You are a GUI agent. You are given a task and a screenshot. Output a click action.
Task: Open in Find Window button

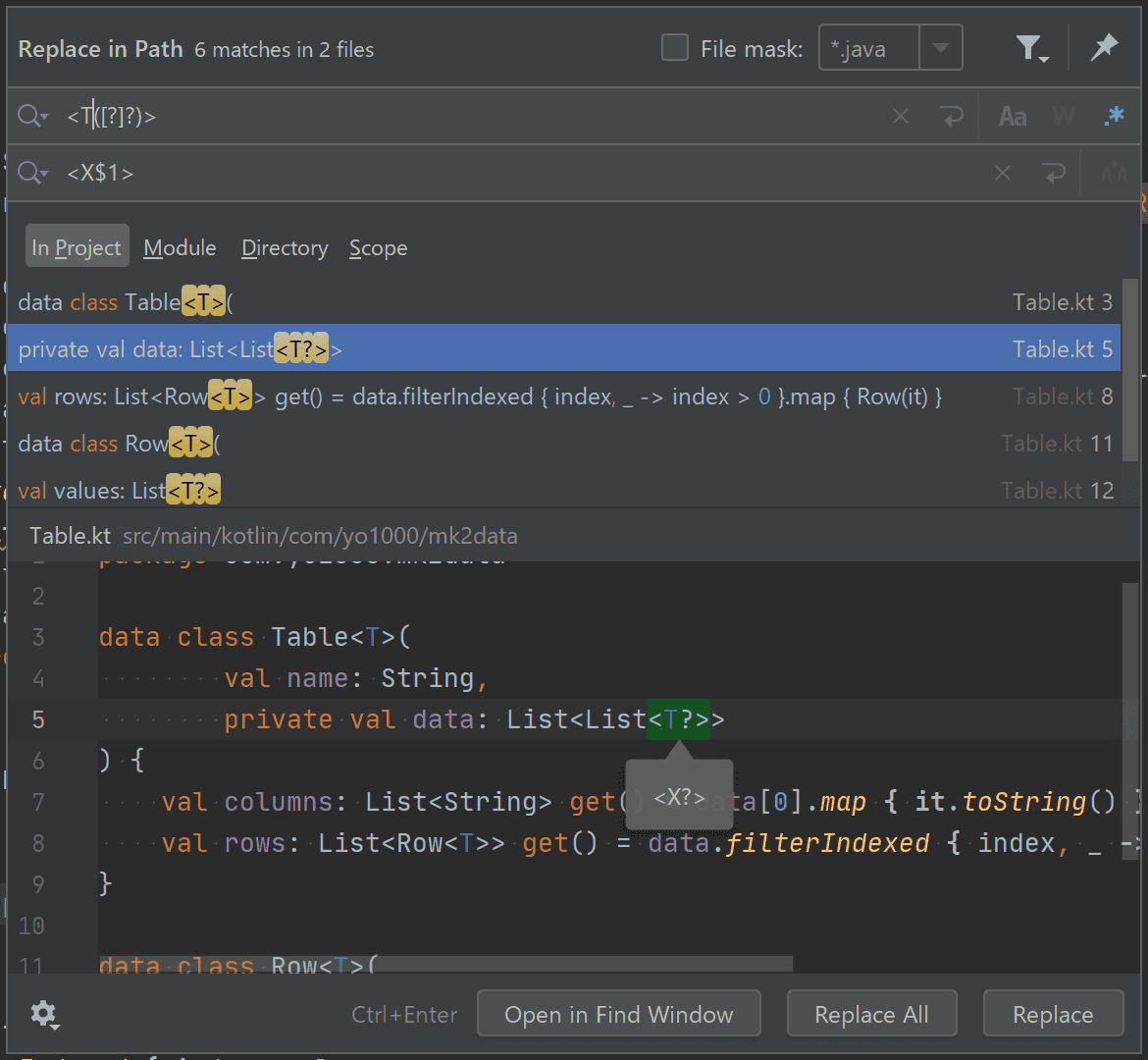[x=618, y=1015]
